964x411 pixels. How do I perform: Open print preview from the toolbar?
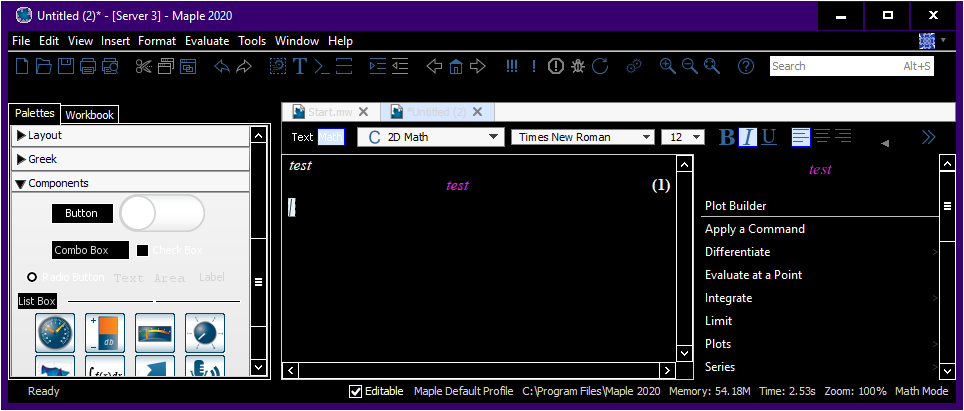pos(109,66)
